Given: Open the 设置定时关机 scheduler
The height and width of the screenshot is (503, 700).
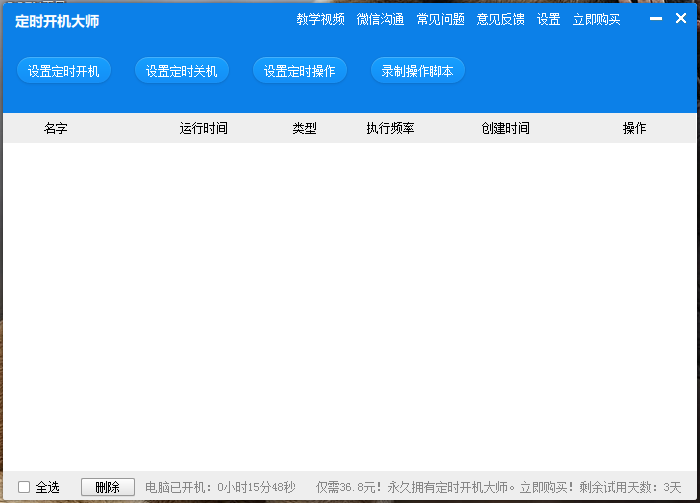Looking at the screenshot, I should pyautogui.click(x=182, y=71).
